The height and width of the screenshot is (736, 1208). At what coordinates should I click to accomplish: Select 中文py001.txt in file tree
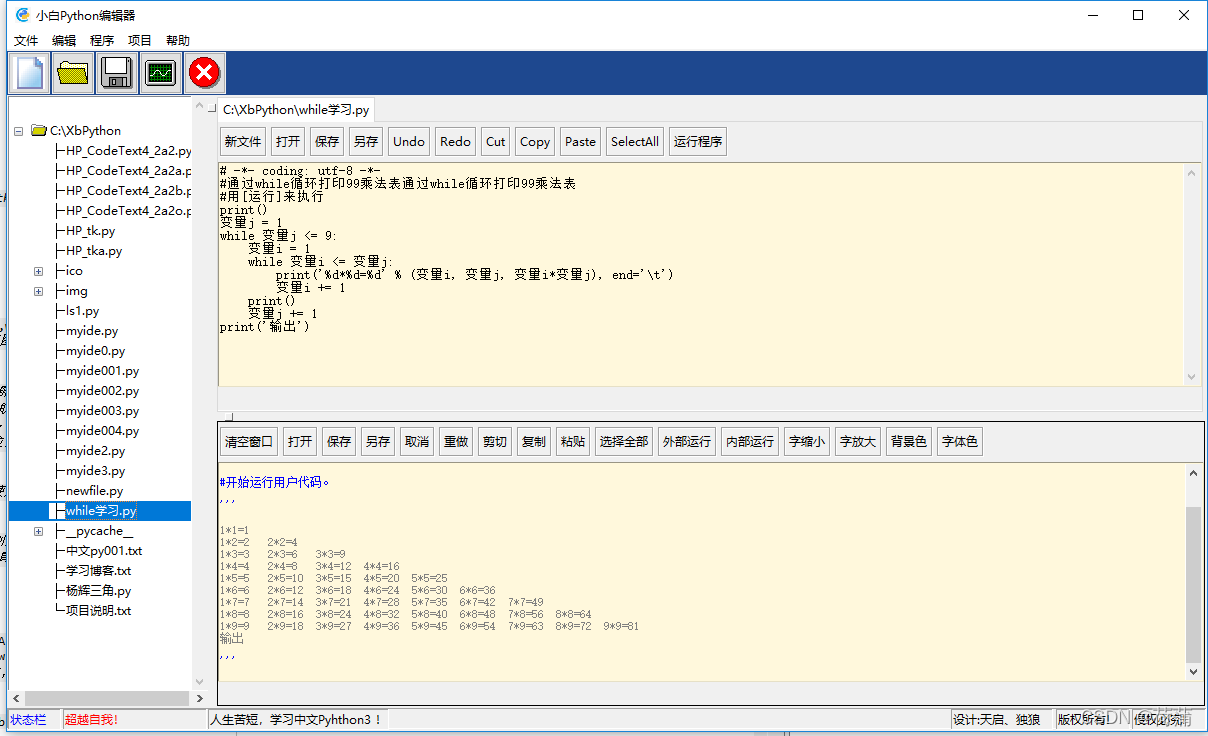click(x=104, y=551)
